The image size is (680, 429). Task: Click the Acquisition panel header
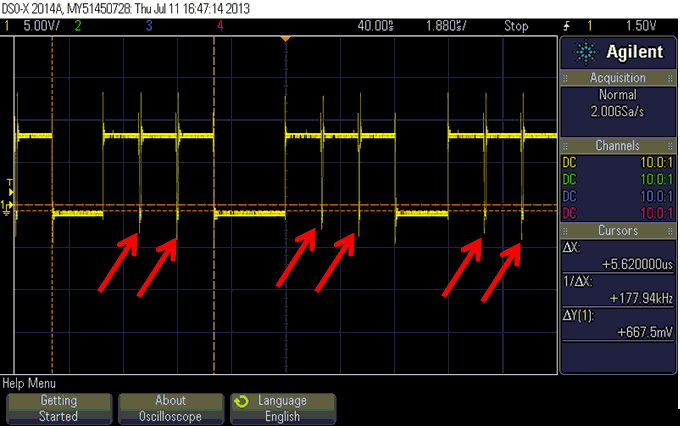coord(618,78)
